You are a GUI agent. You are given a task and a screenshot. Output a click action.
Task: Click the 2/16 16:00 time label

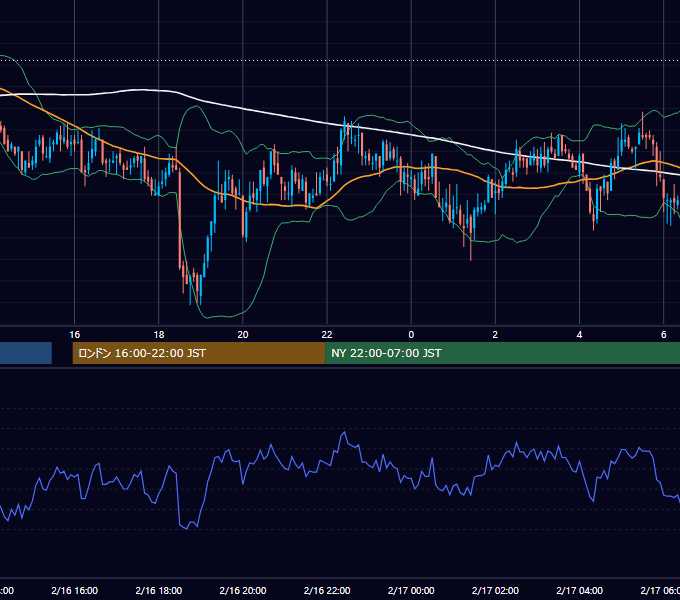[75, 590]
